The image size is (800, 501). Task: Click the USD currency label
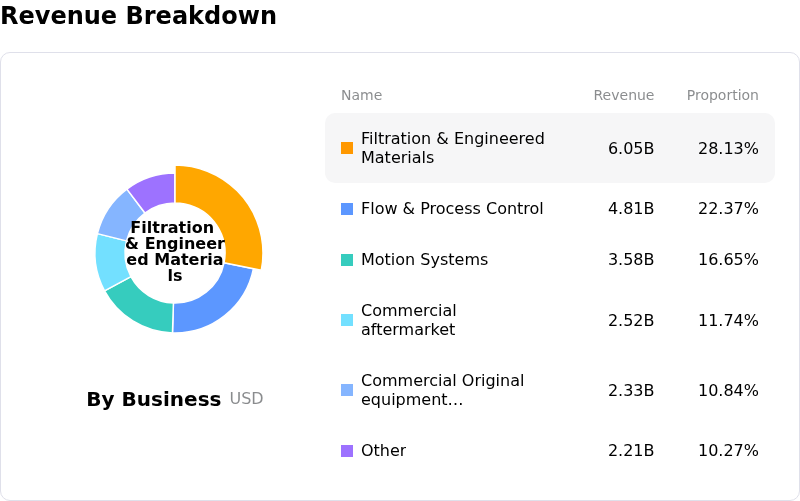[x=246, y=398]
